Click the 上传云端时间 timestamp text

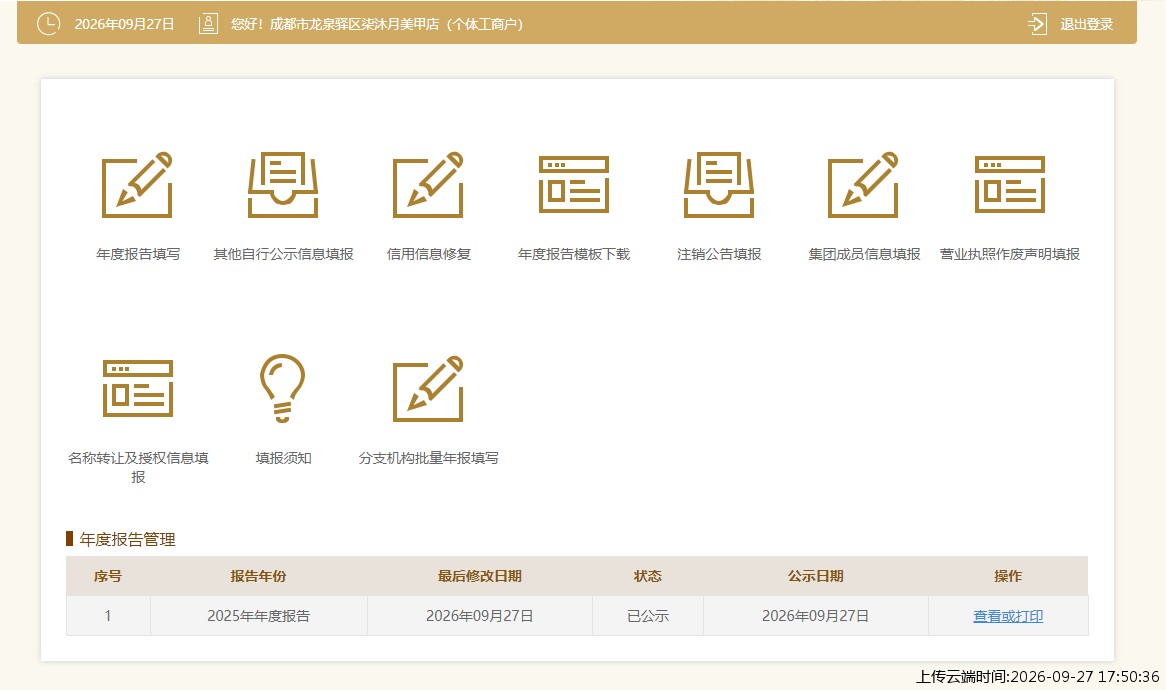1037,677
